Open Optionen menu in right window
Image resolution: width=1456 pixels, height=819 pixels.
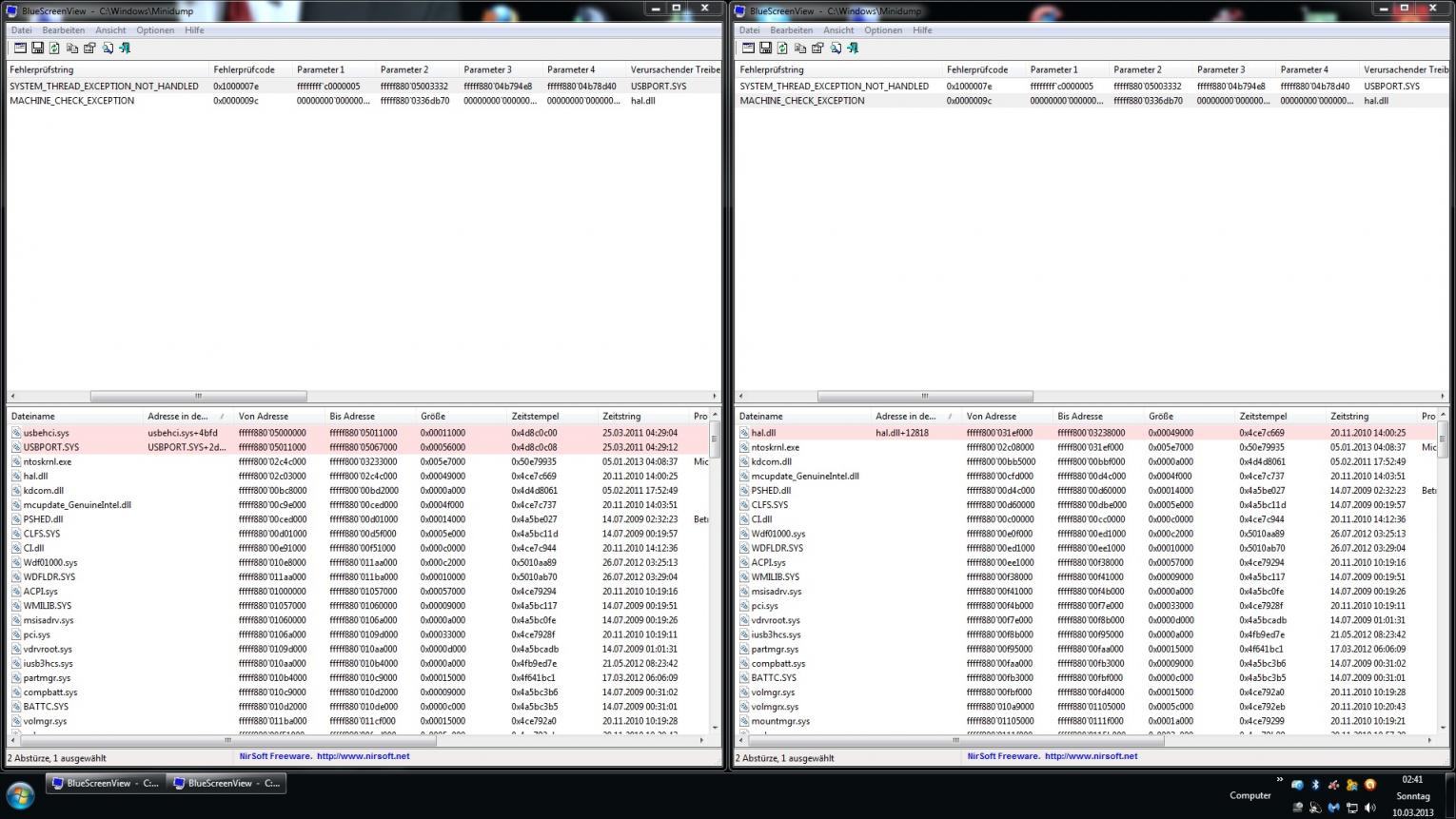pos(883,30)
